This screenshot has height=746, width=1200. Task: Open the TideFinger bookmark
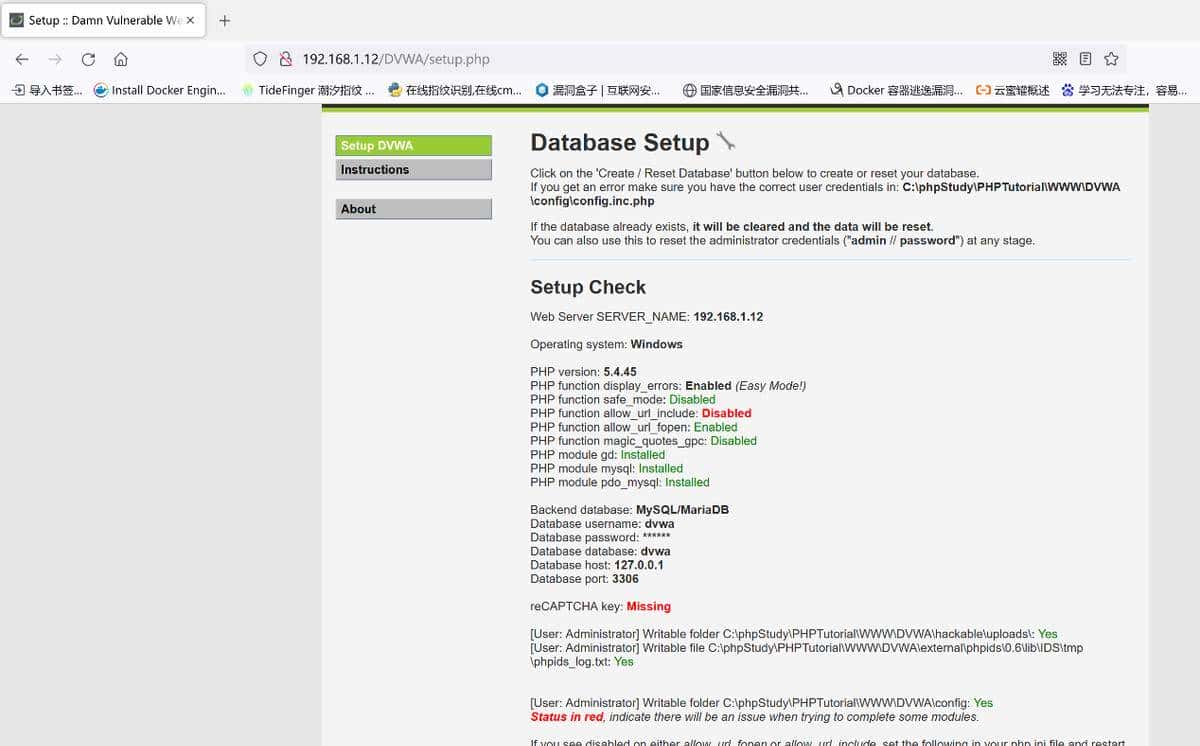tap(308, 90)
